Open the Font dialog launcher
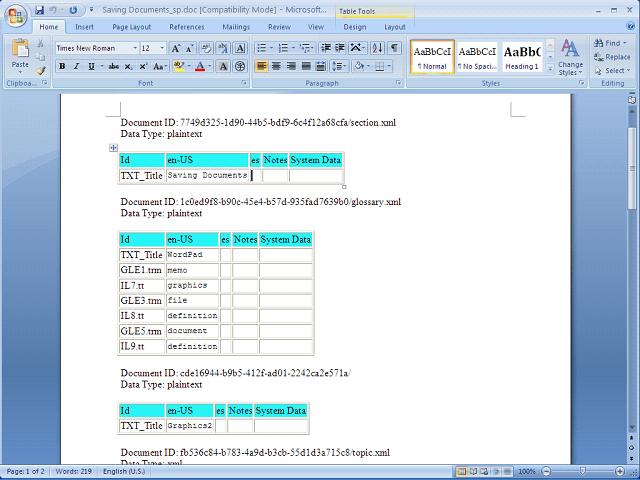 coord(244,83)
